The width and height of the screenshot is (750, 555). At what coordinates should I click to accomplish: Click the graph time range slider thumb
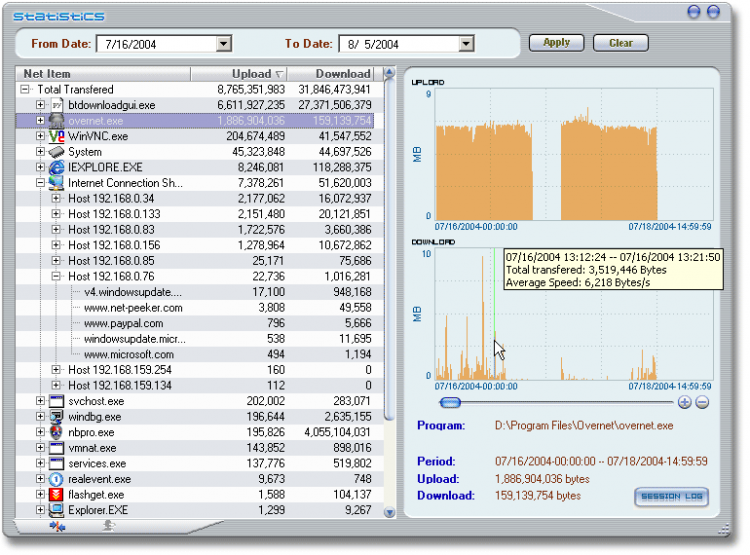[450, 402]
